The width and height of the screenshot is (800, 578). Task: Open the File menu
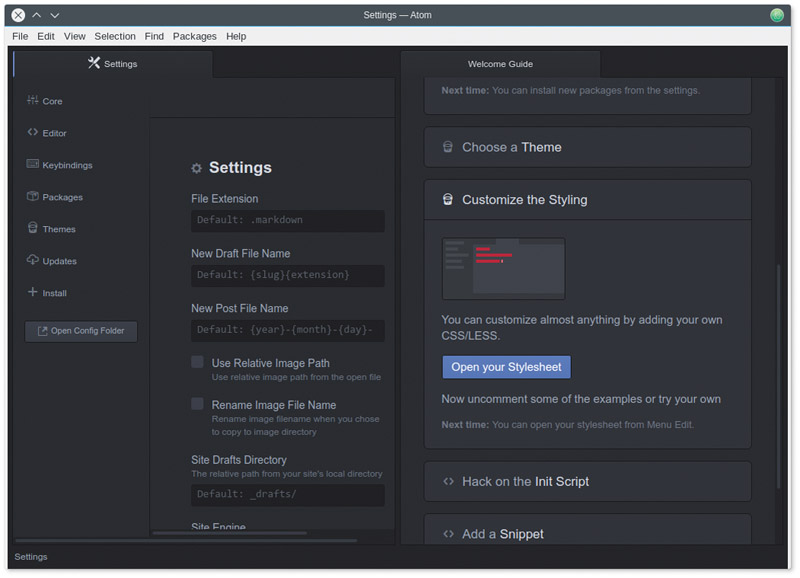pyautogui.click(x=20, y=36)
